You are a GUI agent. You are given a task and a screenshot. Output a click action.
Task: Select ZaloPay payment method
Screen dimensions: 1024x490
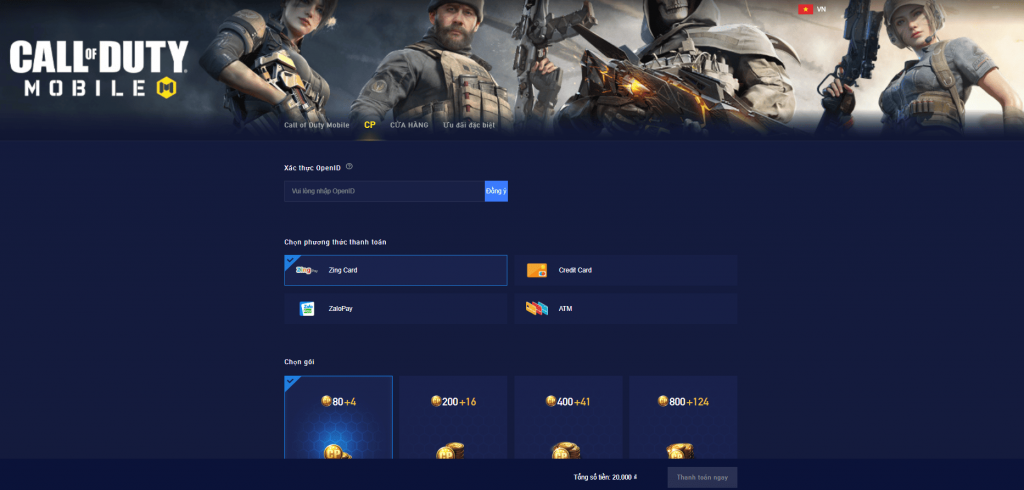pos(396,308)
